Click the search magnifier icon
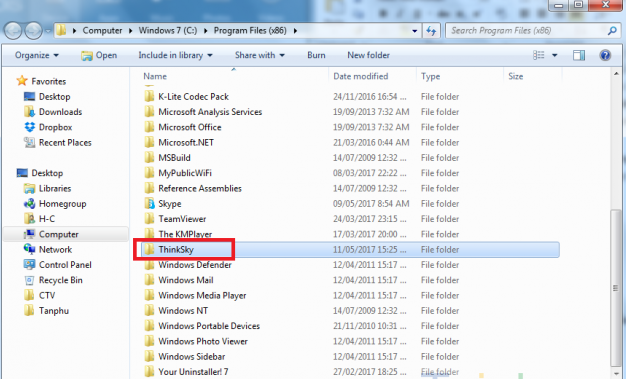 612,30
